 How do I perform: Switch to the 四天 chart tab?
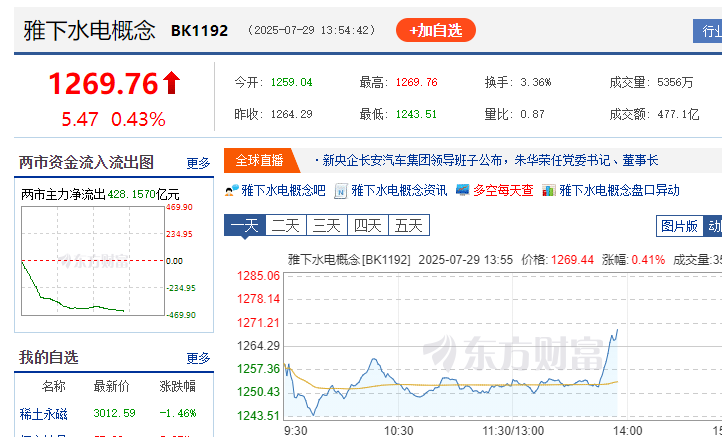pos(368,226)
